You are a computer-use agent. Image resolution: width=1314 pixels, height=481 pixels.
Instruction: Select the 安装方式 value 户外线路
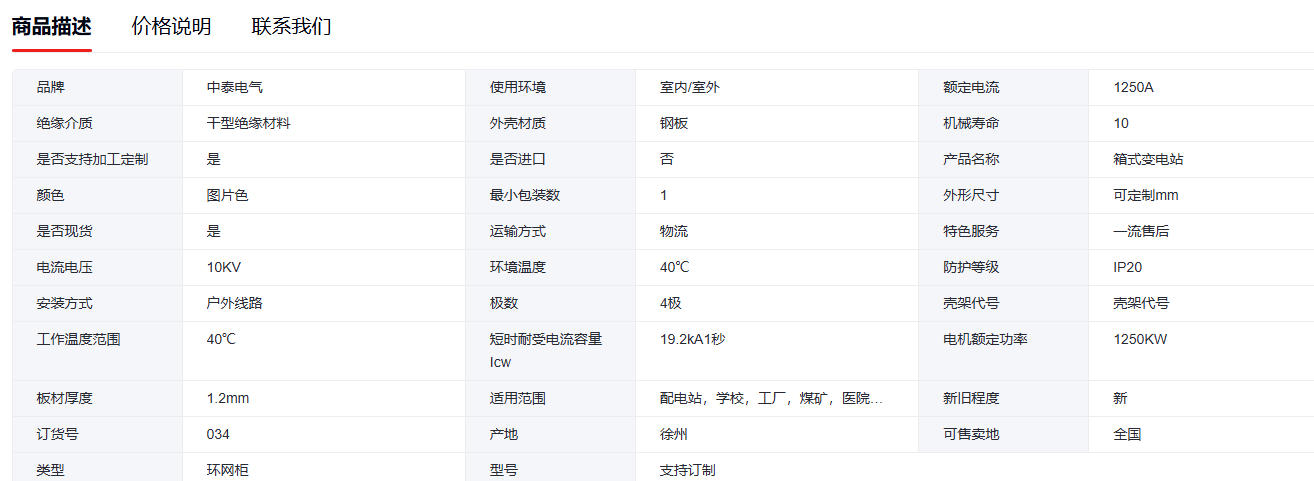coord(235,303)
